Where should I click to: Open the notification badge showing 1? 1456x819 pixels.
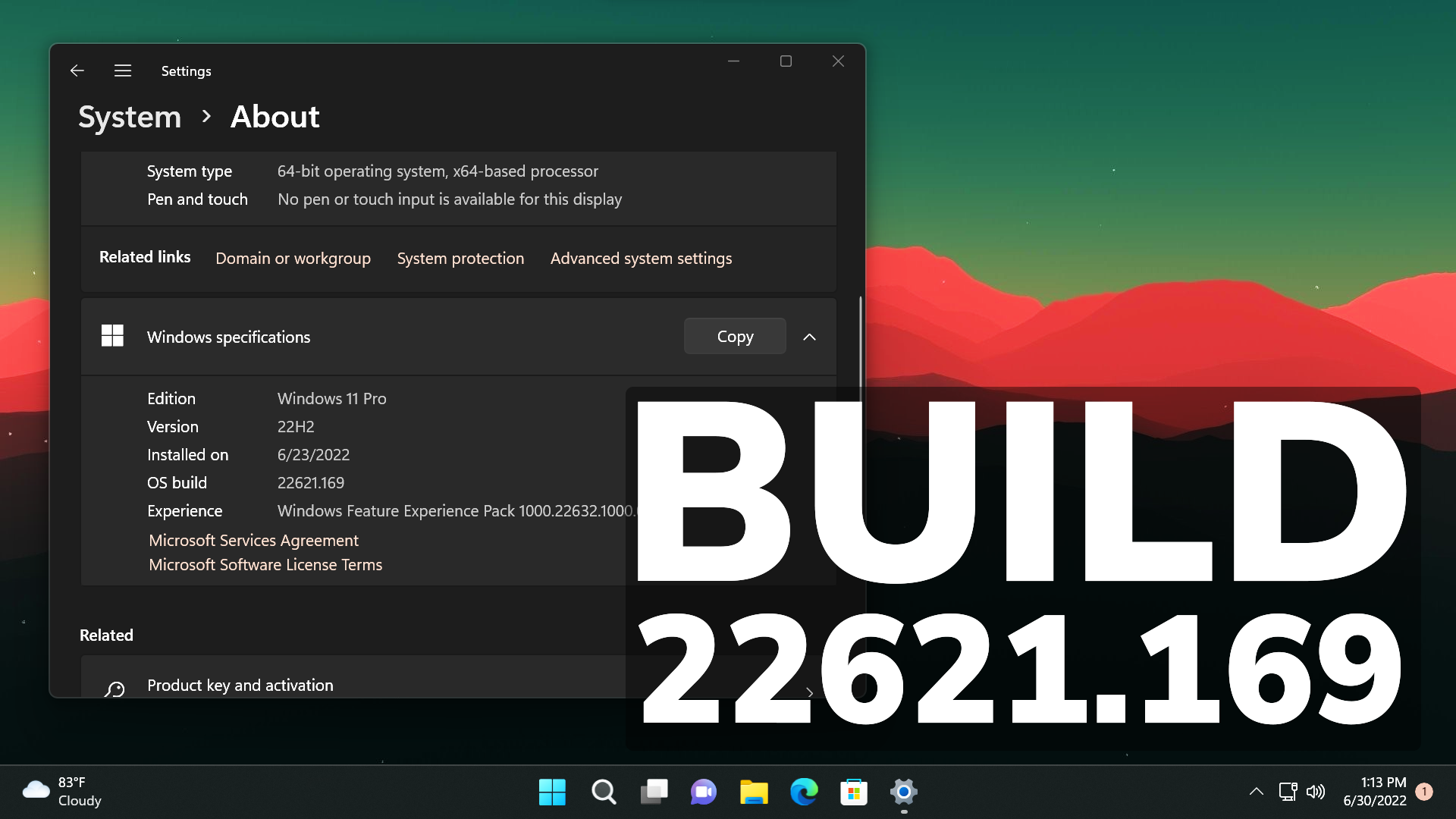point(1424,792)
